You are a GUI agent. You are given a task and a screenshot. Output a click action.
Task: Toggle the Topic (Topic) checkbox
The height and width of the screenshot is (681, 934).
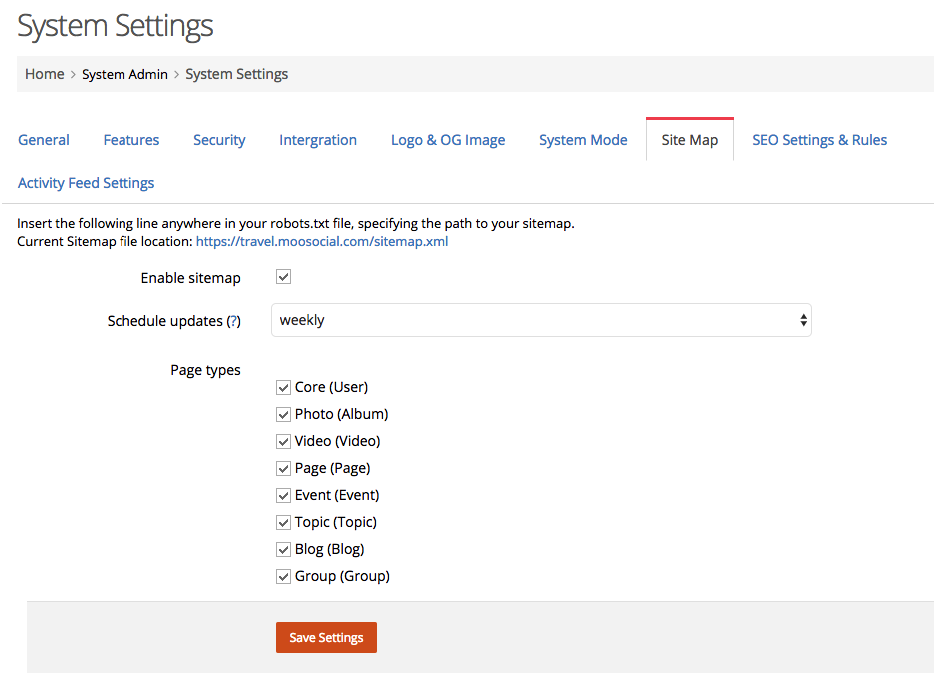284,523
